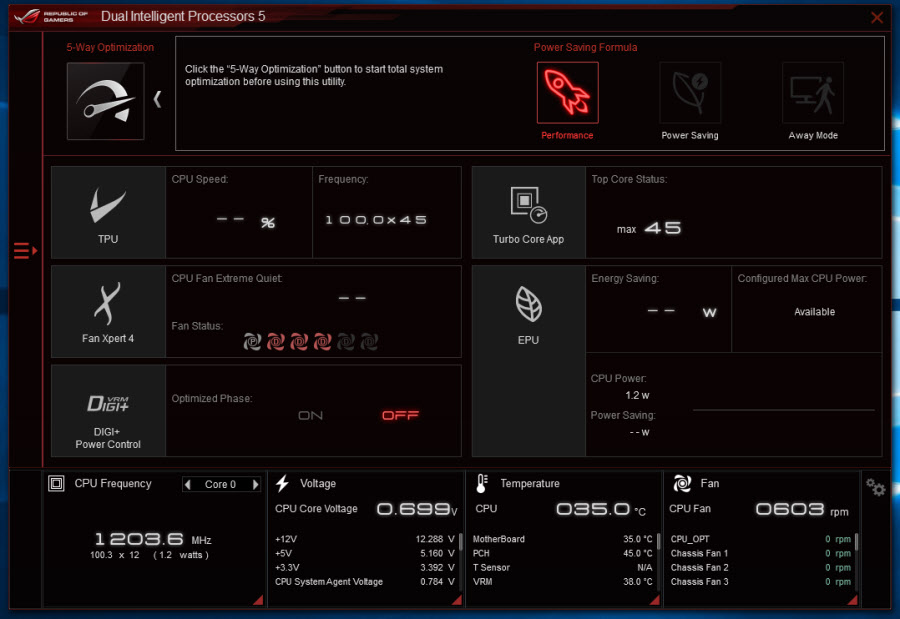Expand the Temperature panel corner arrow
The width and height of the screenshot is (900, 619).
pyautogui.click(x=654, y=600)
